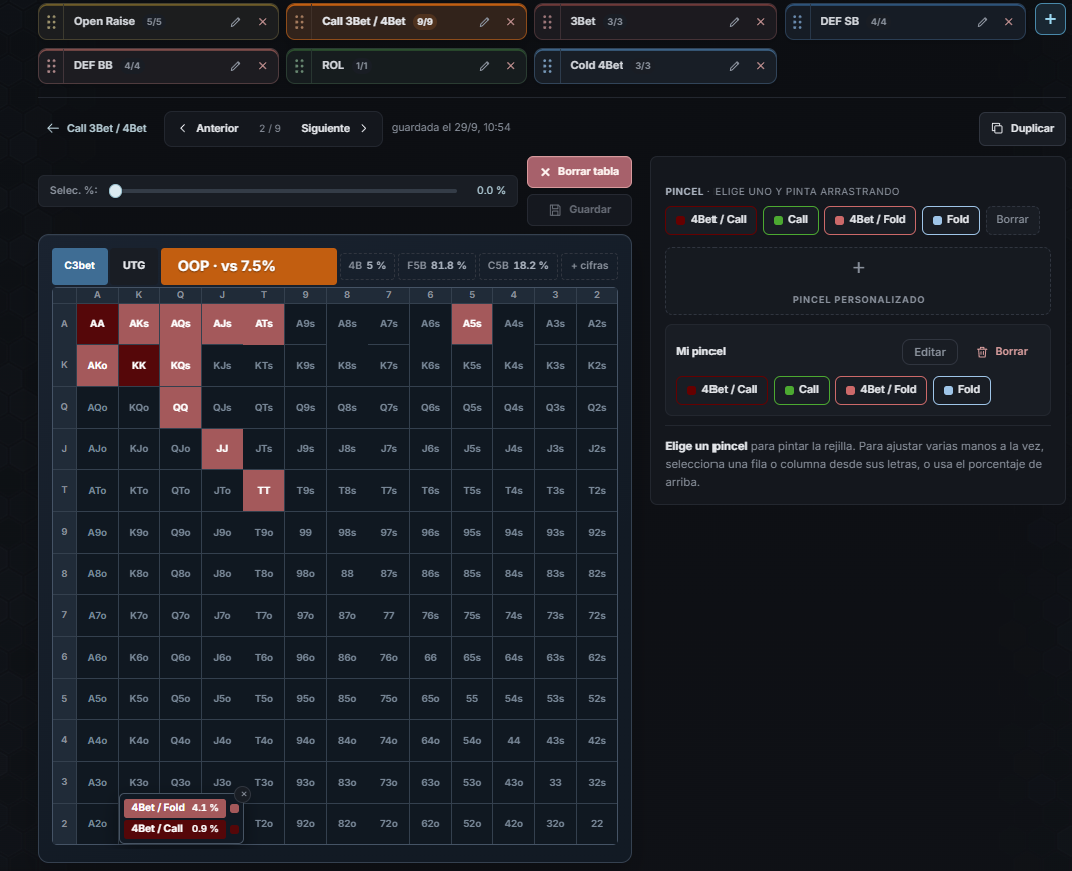Delete Mi pincel with Borrar
The width and height of the screenshot is (1072, 871).
1002,352
